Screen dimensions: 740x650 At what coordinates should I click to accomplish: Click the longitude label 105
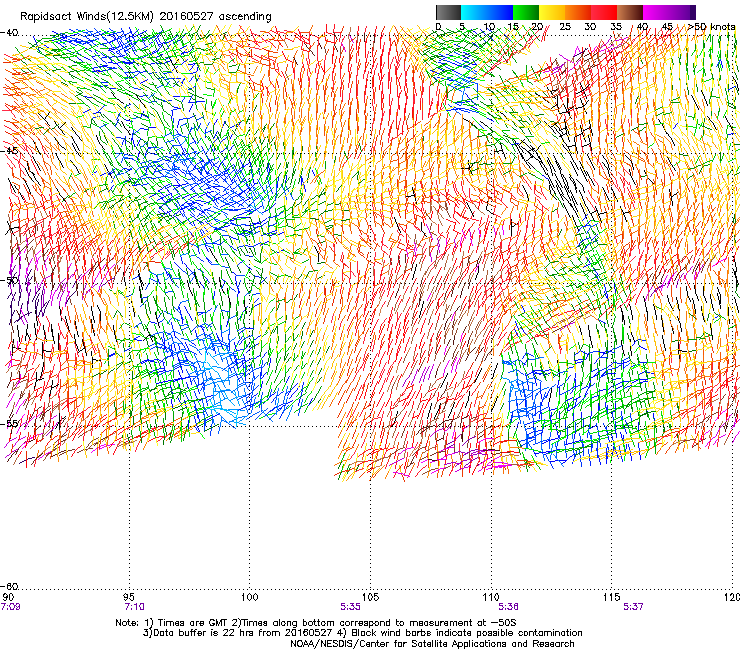[x=370, y=597]
